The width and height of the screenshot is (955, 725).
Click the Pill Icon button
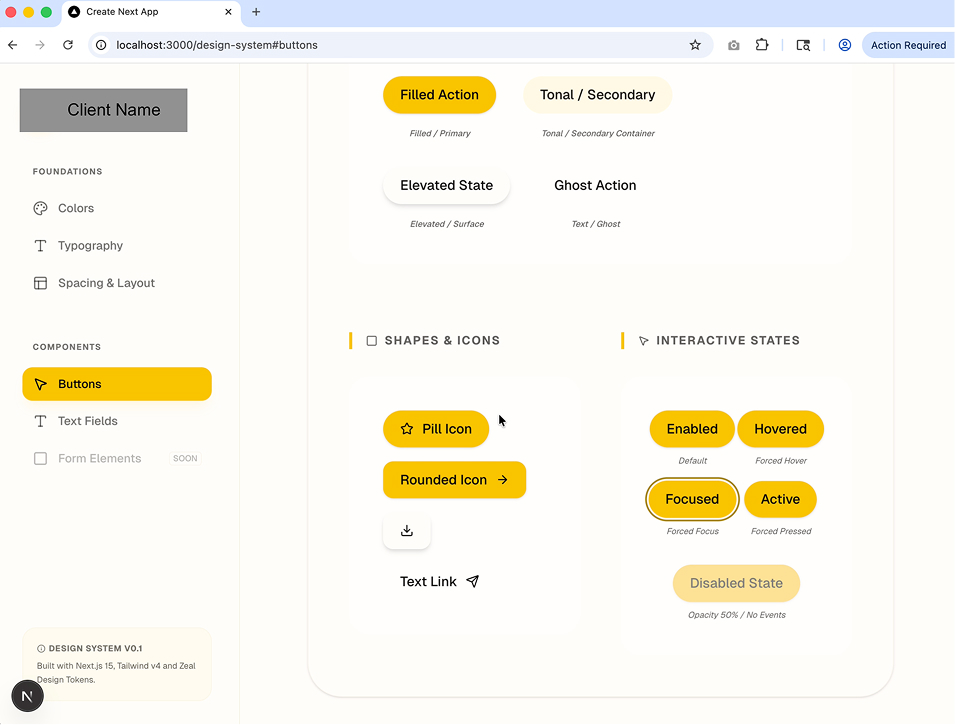(436, 429)
